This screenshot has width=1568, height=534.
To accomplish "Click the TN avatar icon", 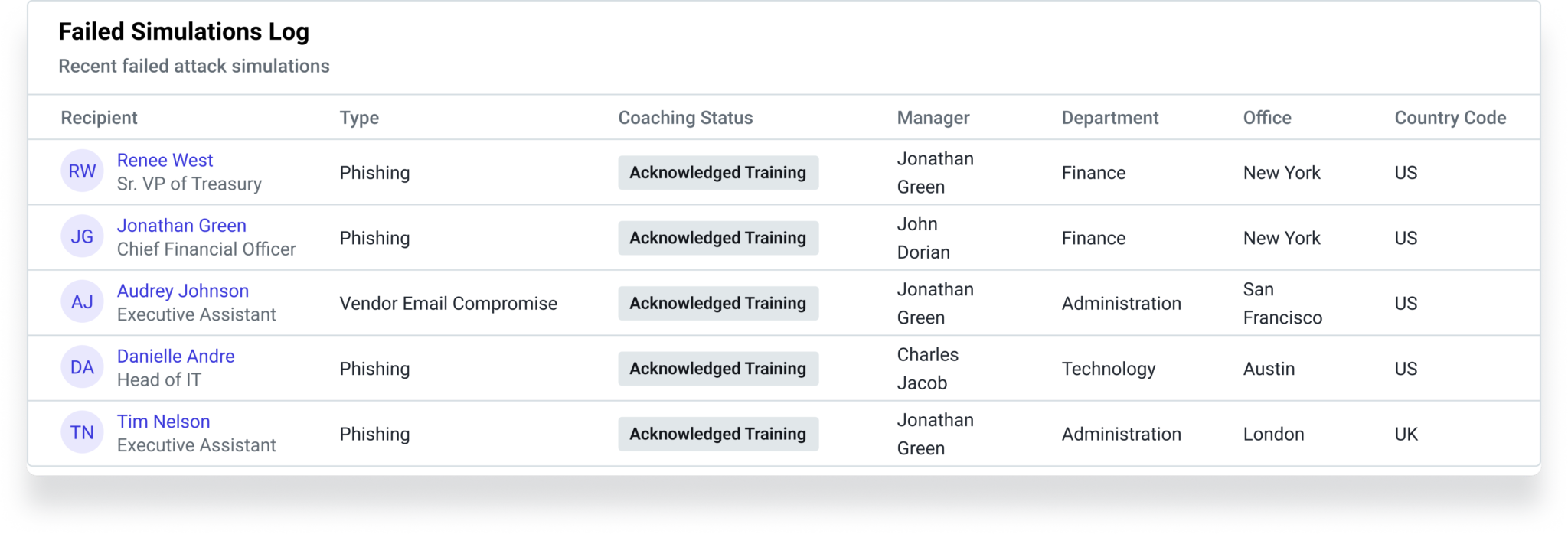I will point(82,433).
